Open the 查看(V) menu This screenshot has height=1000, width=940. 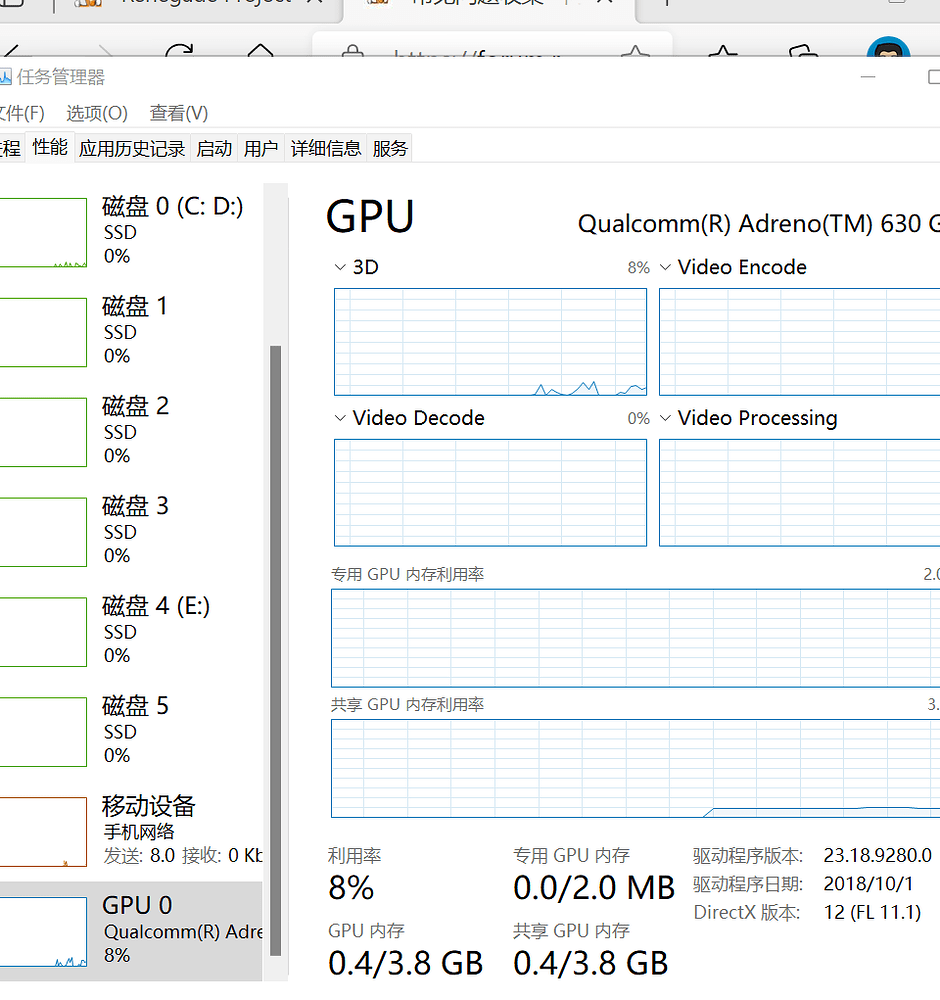179,114
